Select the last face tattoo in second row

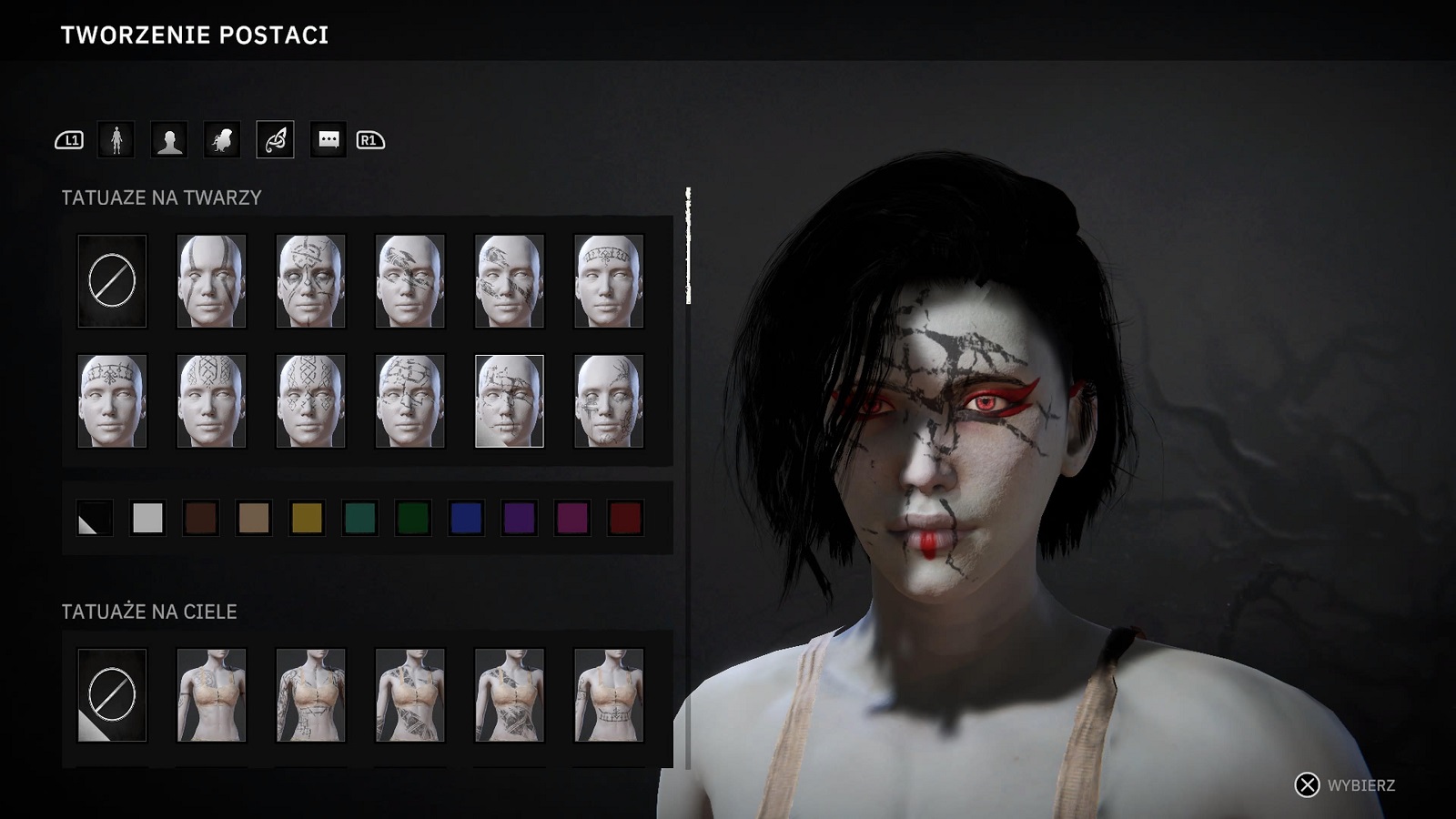pyautogui.click(x=609, y=401)
